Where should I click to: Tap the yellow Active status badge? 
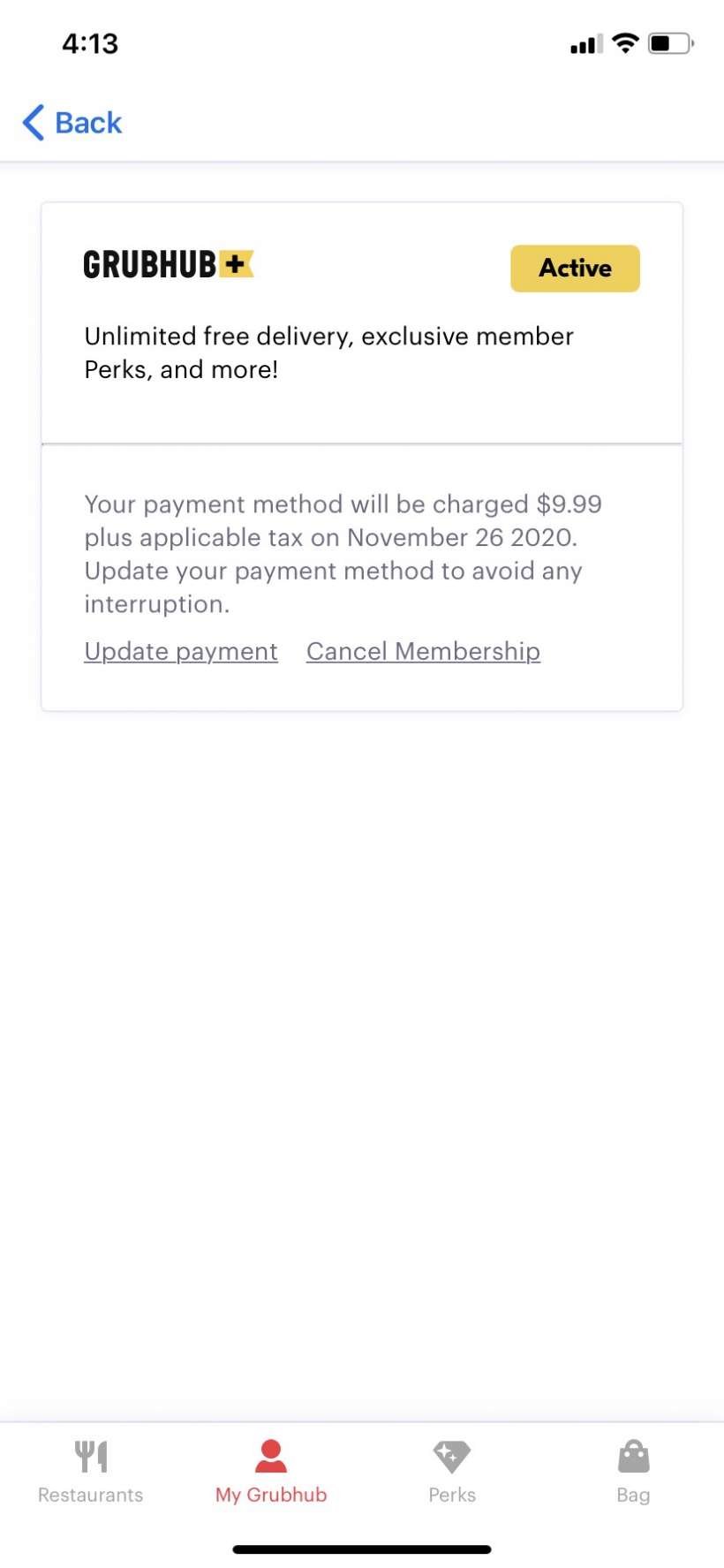tap(575, 268)
